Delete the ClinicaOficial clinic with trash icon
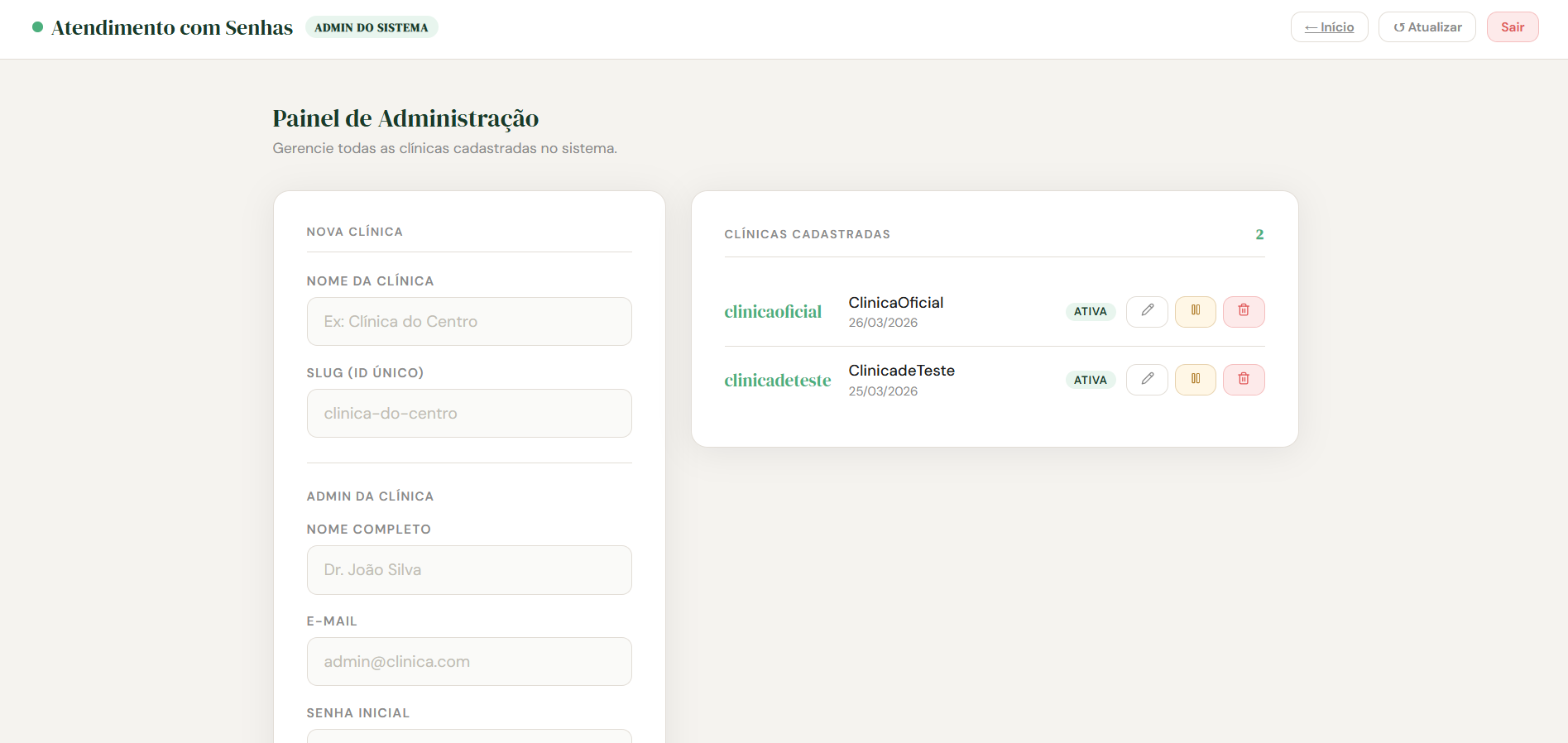The width and height of the screenshot is (1568, 743). coord(1244,311)
